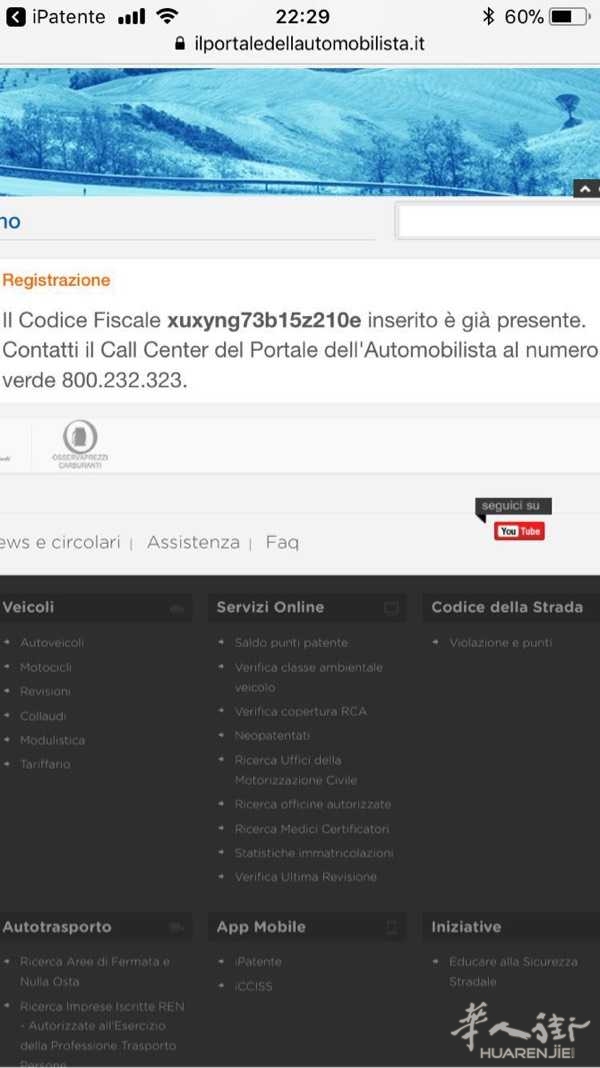Collapse the banner using the arrow icon

click(x=584, y=188)
